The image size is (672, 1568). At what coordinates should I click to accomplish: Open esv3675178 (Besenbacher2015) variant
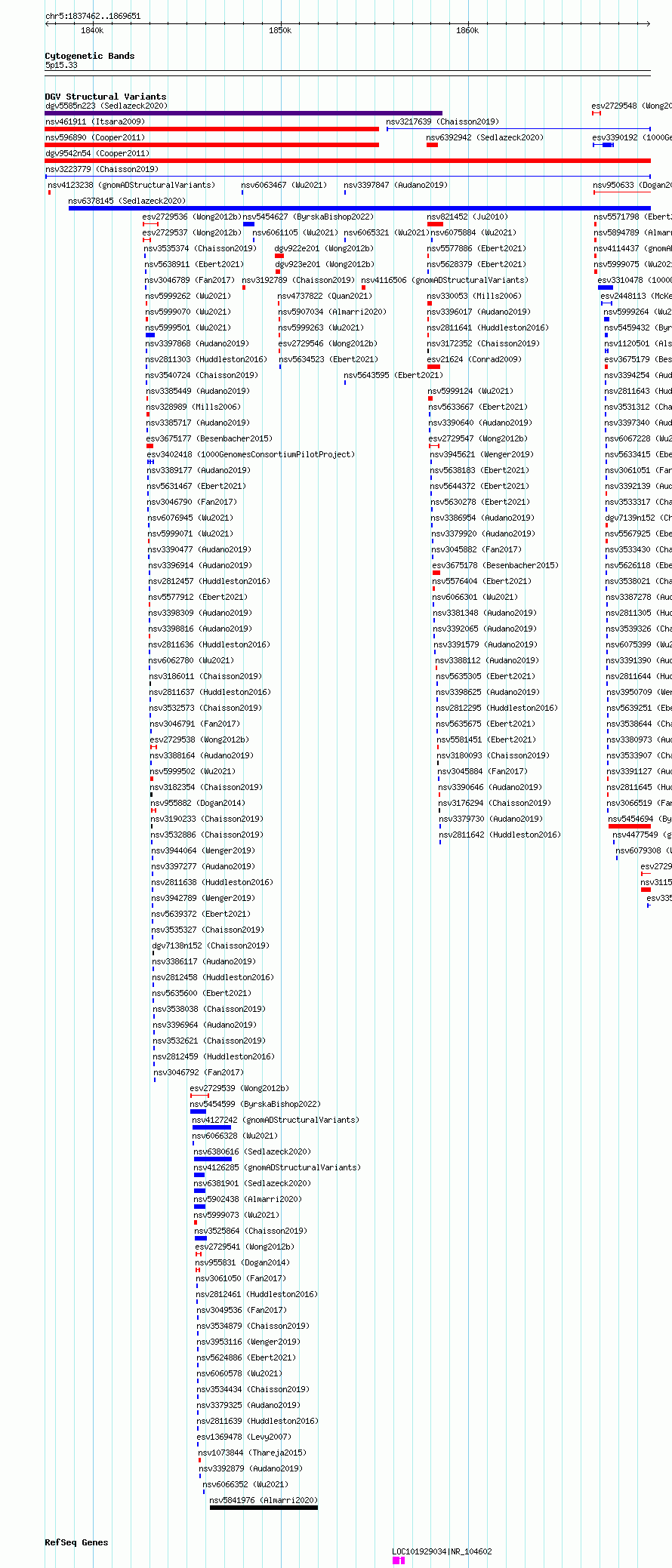(x=495, y=565)
